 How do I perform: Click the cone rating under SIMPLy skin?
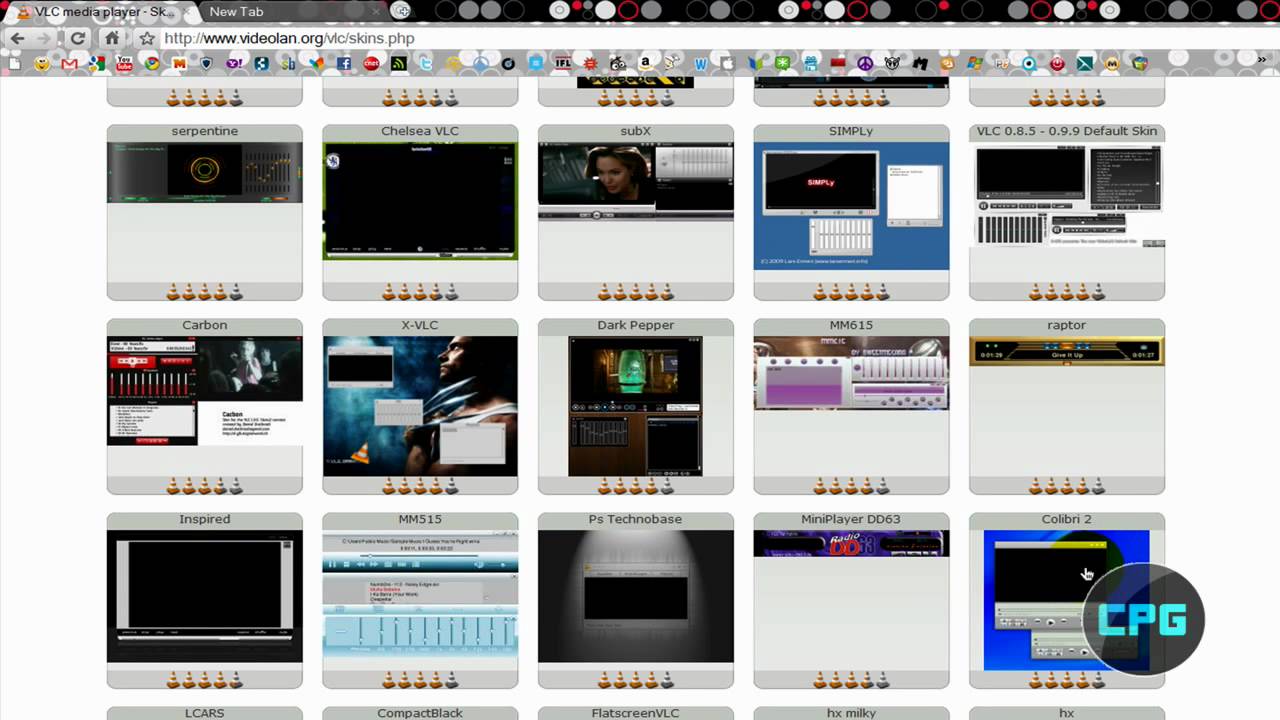(x=851, y=292)
